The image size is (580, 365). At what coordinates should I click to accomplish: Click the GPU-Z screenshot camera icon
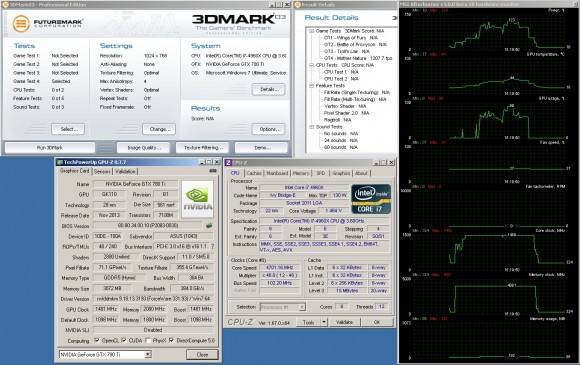pyautogui.click(x=213, y=171)
